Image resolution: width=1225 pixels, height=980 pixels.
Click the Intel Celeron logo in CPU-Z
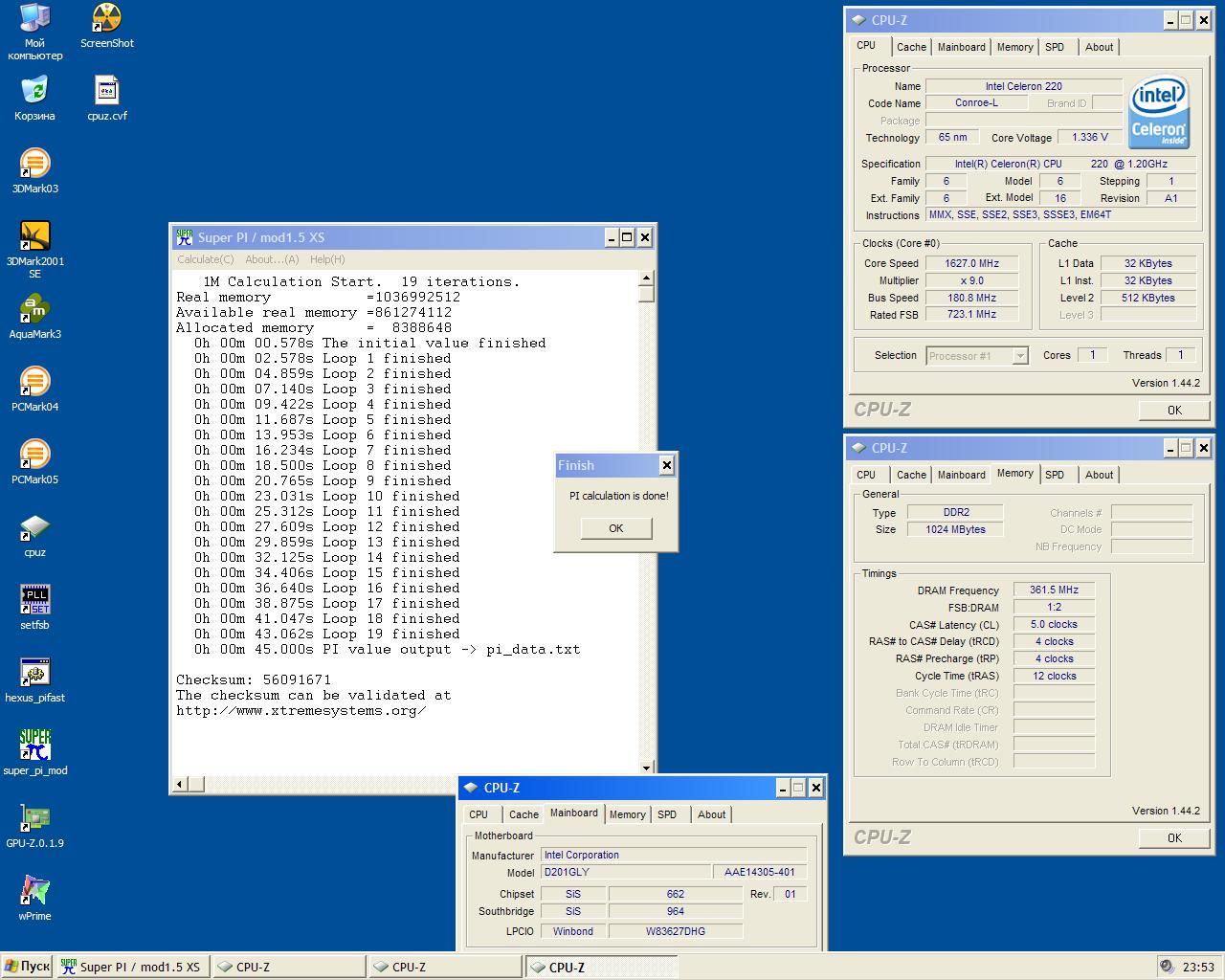[1159, 112]
